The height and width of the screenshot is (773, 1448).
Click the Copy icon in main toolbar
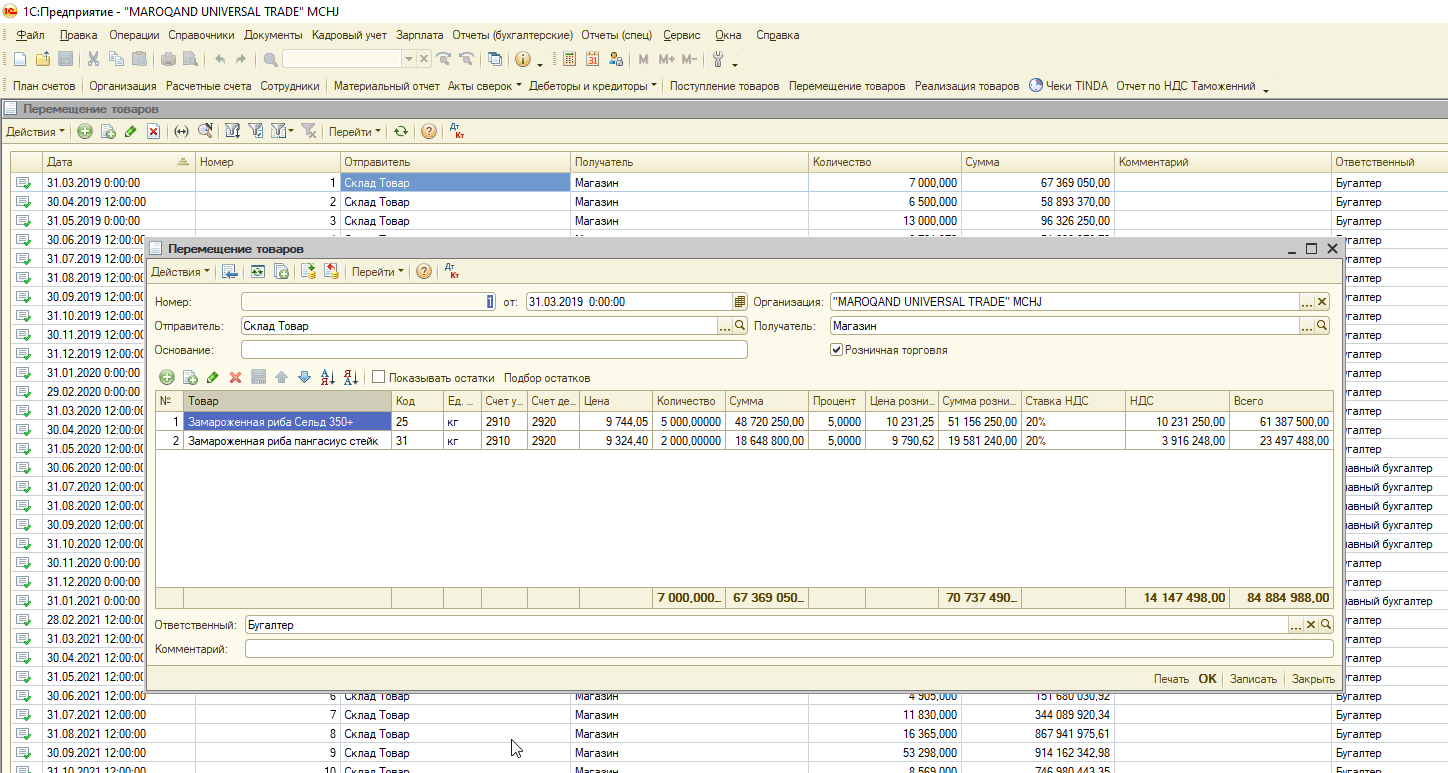(116, 59)
